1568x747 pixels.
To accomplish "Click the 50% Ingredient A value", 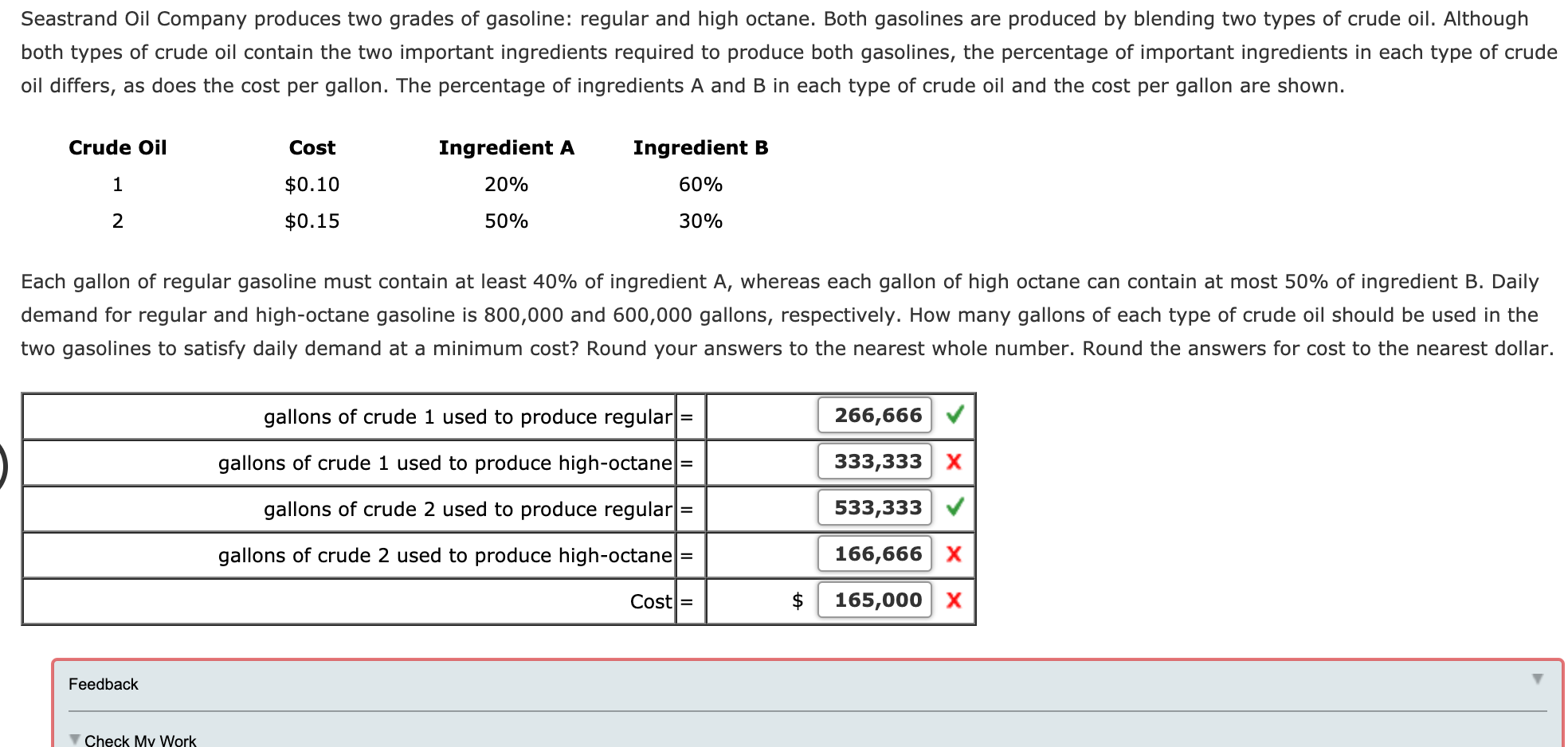I will [x=507, y=221].
